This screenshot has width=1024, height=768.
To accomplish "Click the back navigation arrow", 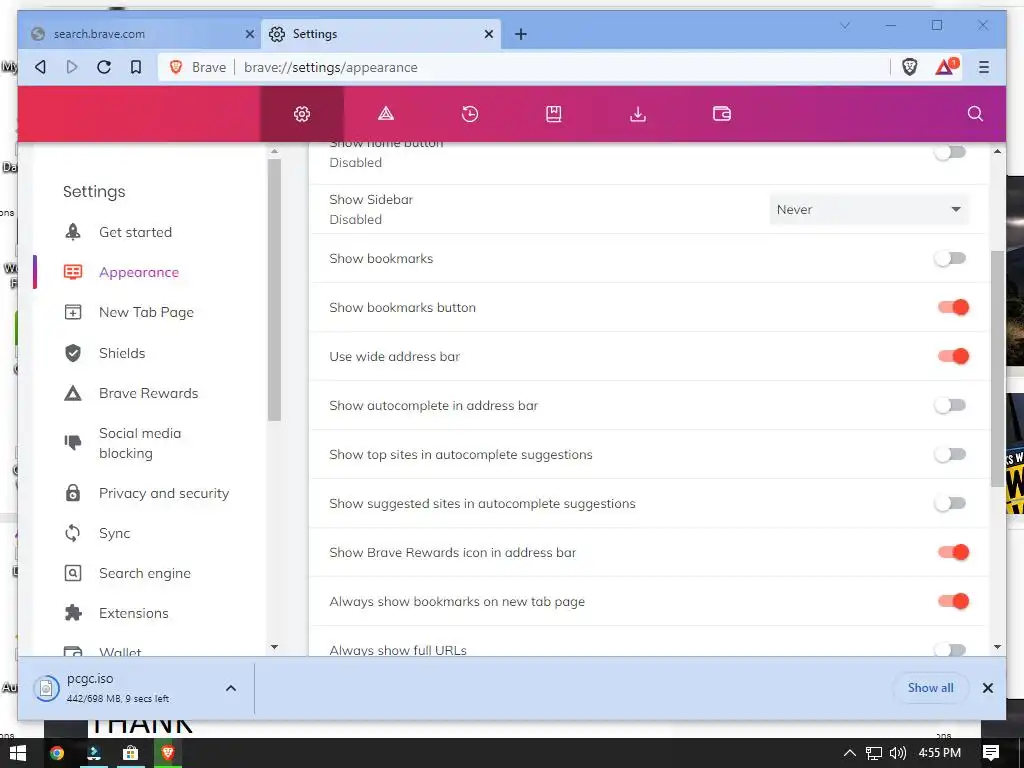I will [x=40, y=67].
